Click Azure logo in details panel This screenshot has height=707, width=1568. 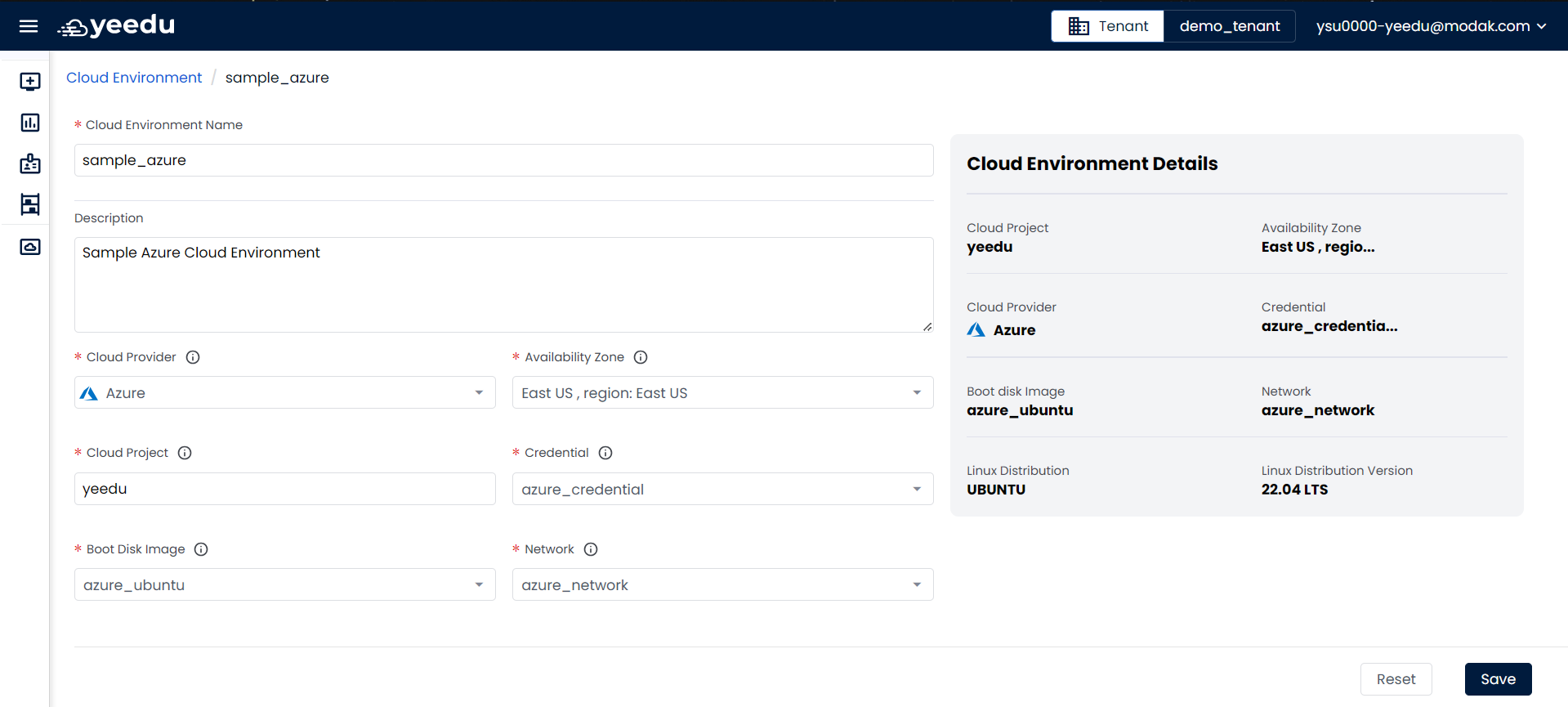[976, 330]
